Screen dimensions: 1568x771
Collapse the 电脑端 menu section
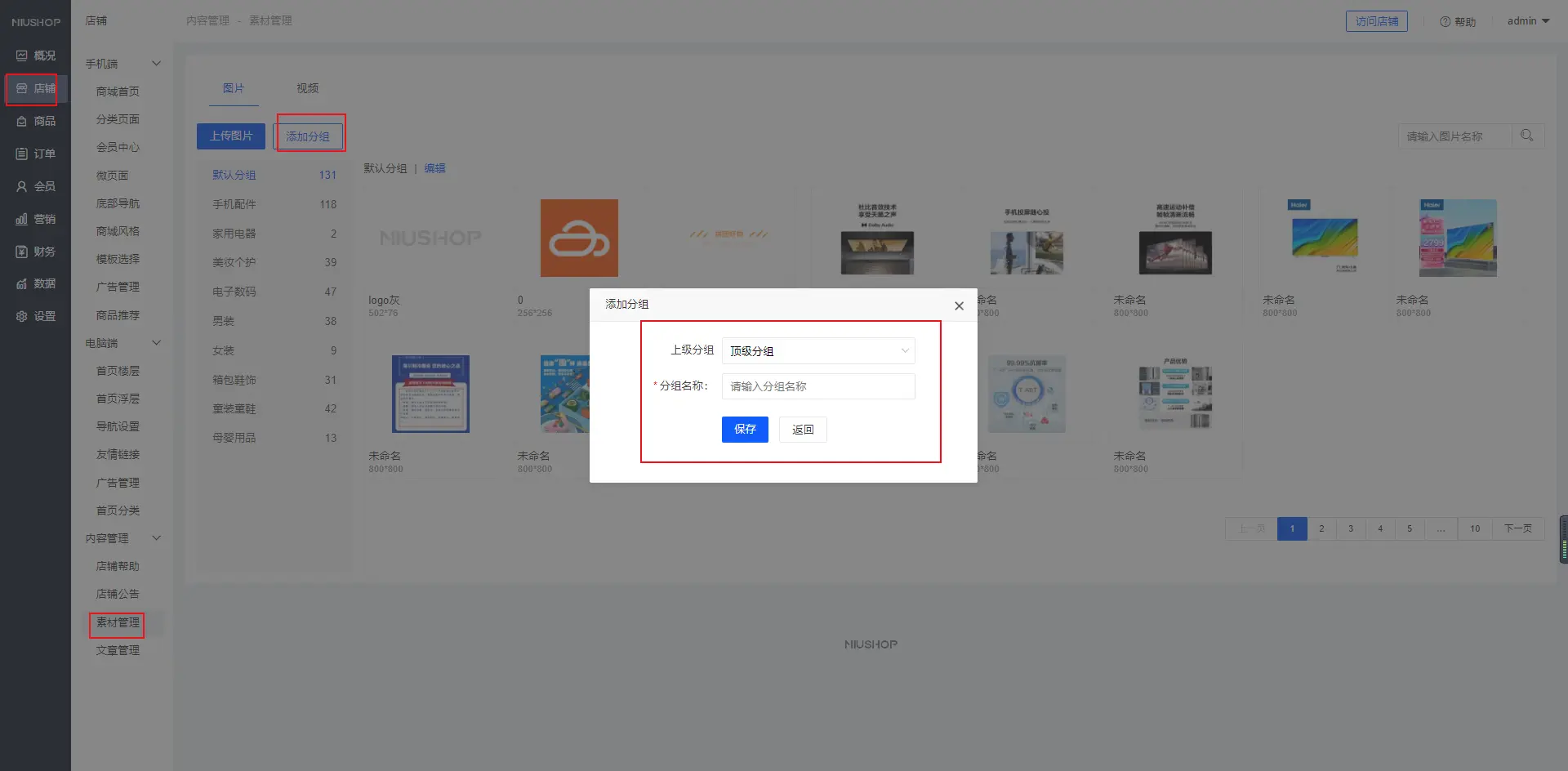pos(156,343)
